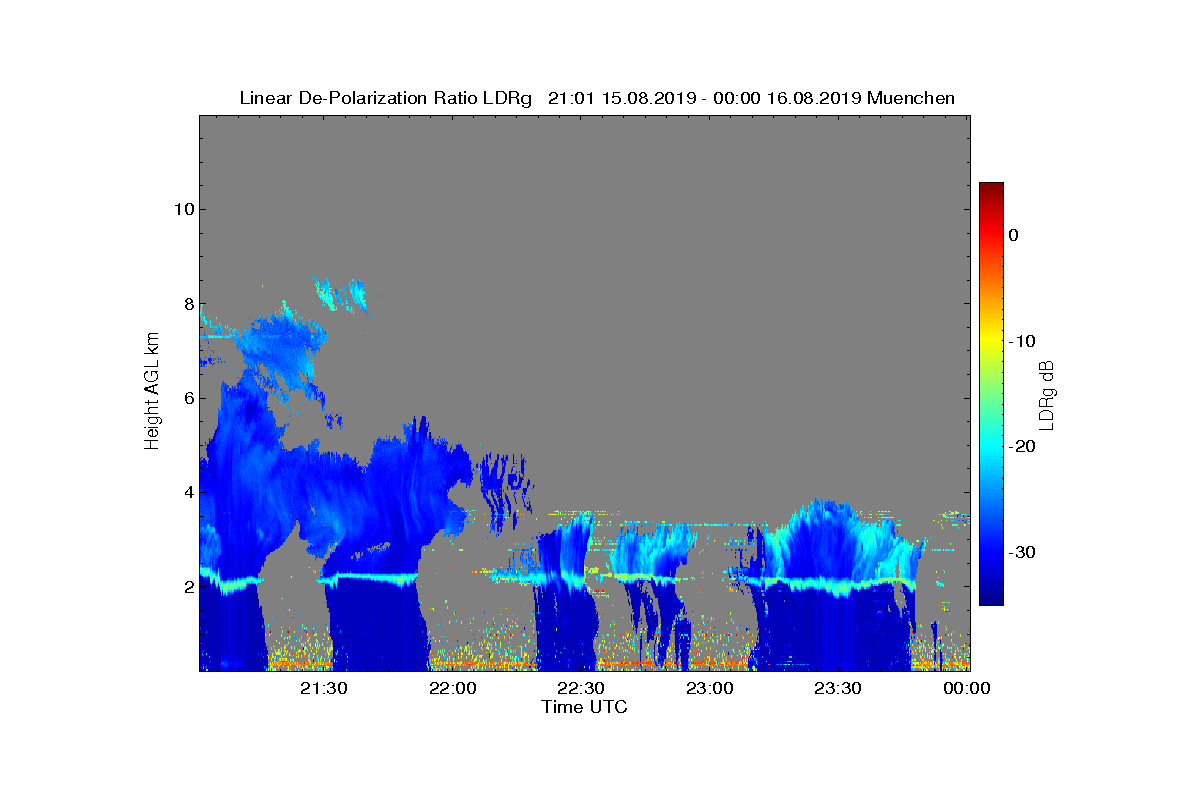Viewport: 1200px width, 800px height.
Task: Click the '21:30' time tick label
Action: tap(325, 689)
